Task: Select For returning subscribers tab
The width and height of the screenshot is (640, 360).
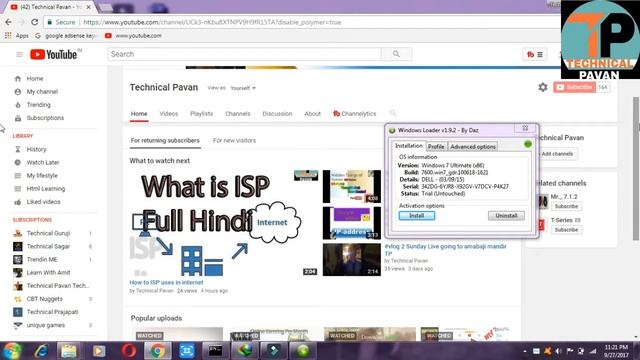Action: [x=165, y=140]
